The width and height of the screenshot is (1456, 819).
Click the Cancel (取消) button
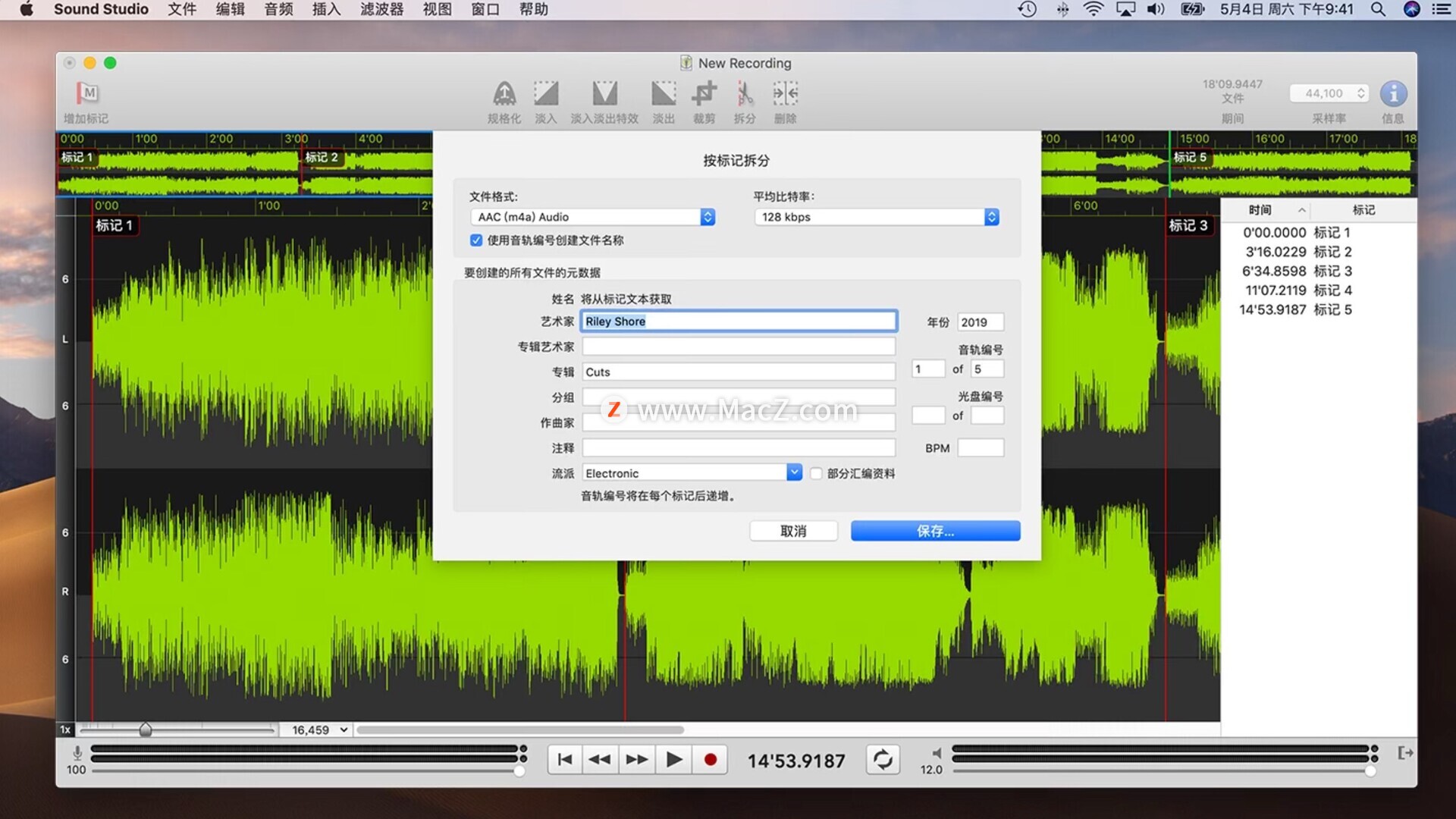793,531
